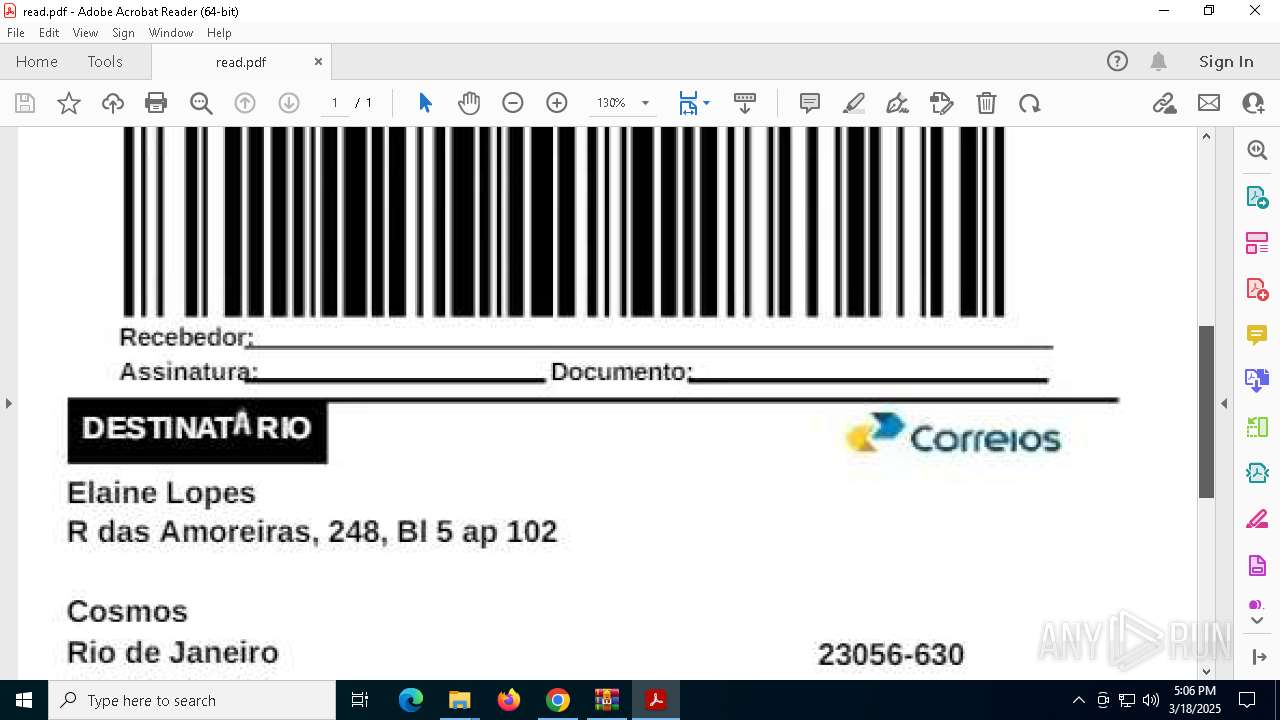
Task: Click the scrolling mode keyboard icon
Action: [x=745, y=103]
